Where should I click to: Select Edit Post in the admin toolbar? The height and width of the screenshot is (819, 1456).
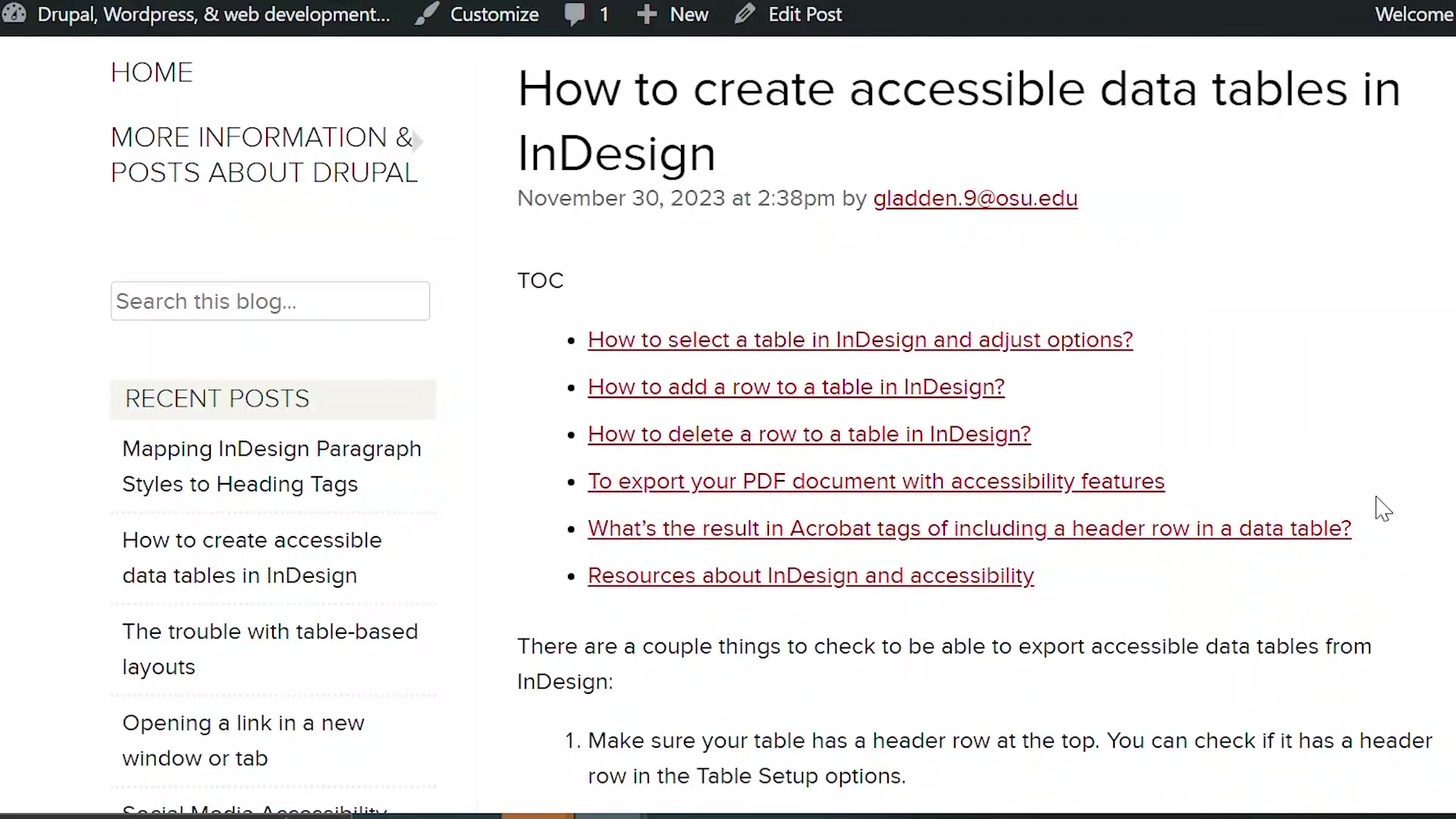click(805, 14)
